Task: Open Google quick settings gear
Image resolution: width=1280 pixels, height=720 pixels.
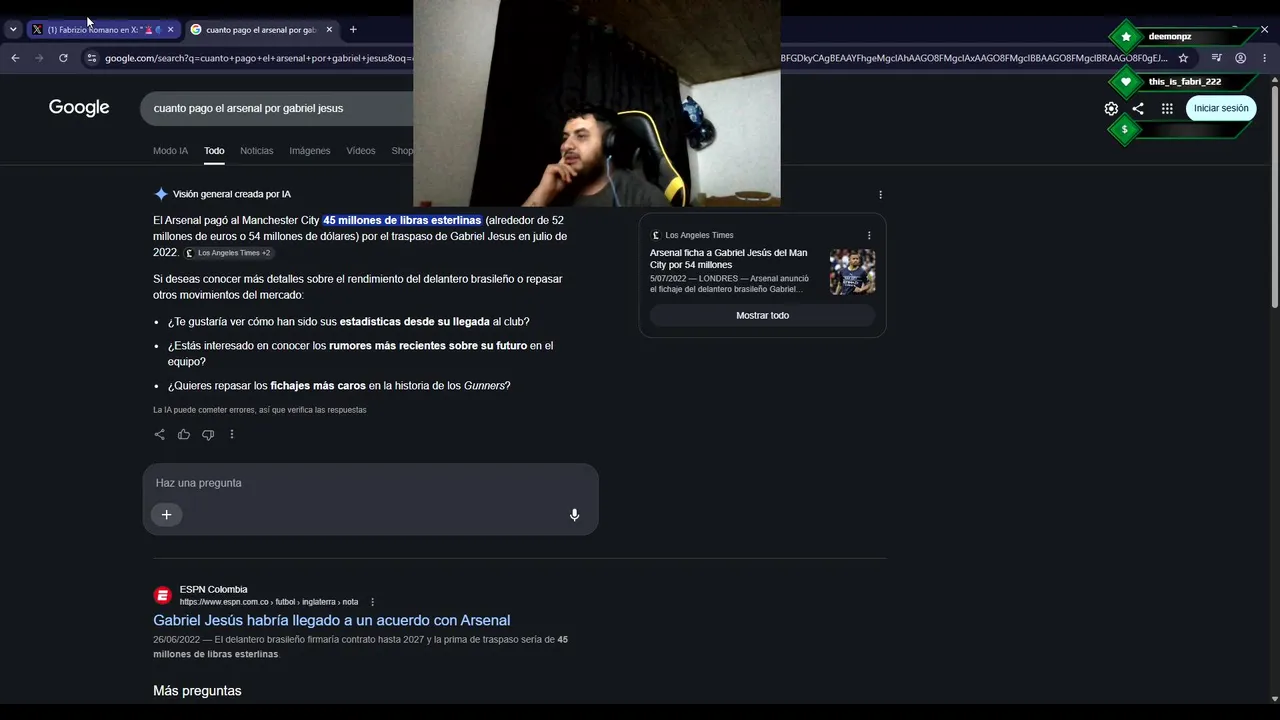Action: tap(1111, 108)
